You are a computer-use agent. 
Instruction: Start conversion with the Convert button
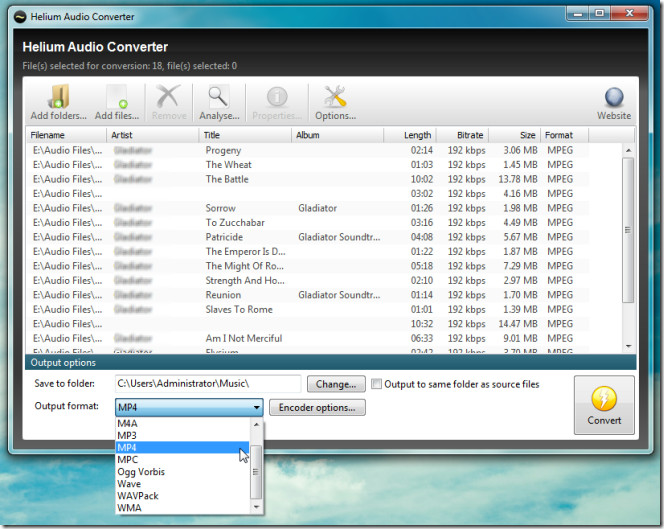tap(604, 405)
